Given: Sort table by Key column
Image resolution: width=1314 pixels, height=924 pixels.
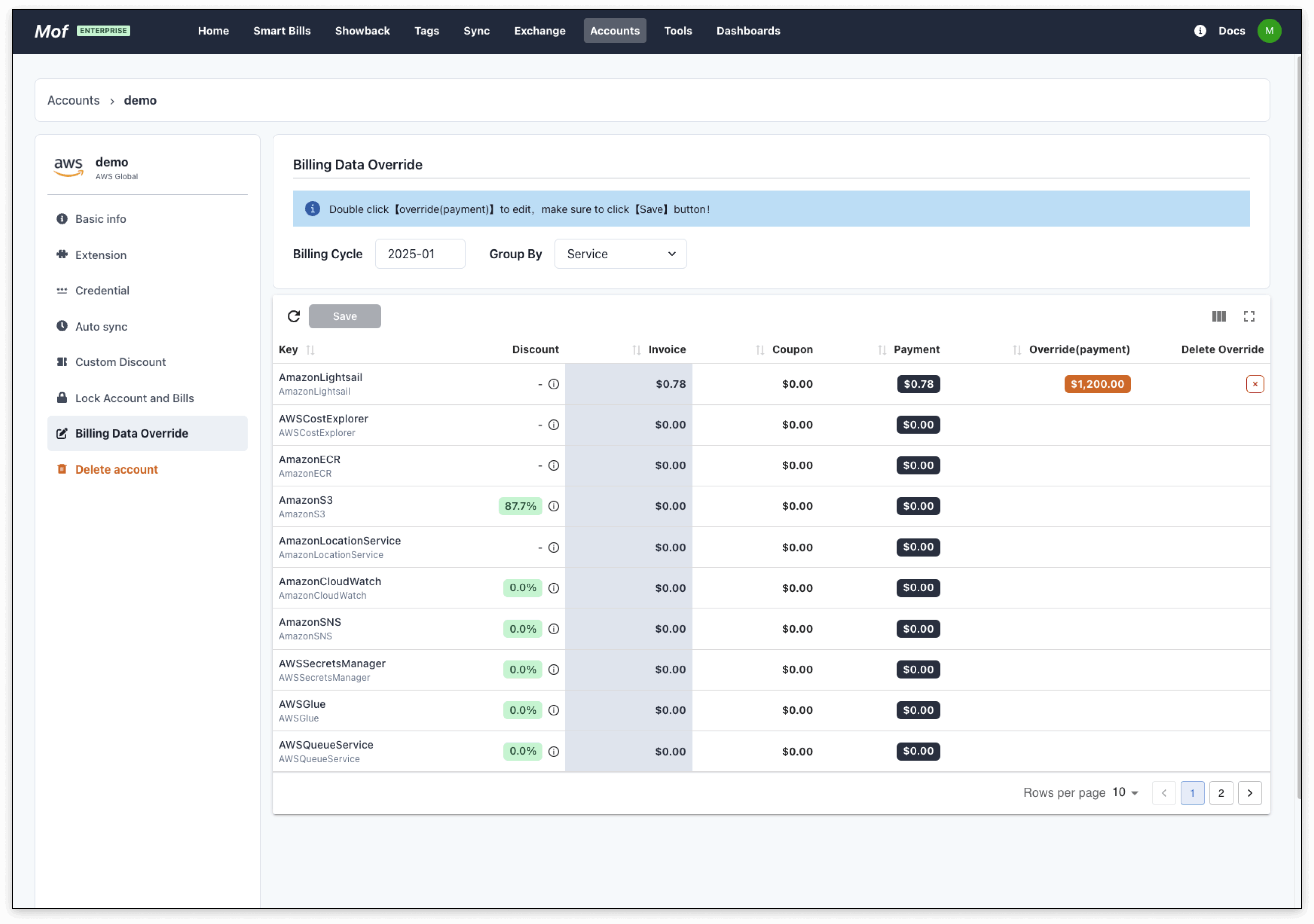Looking at the screenshot, I should tap(310, 350).
